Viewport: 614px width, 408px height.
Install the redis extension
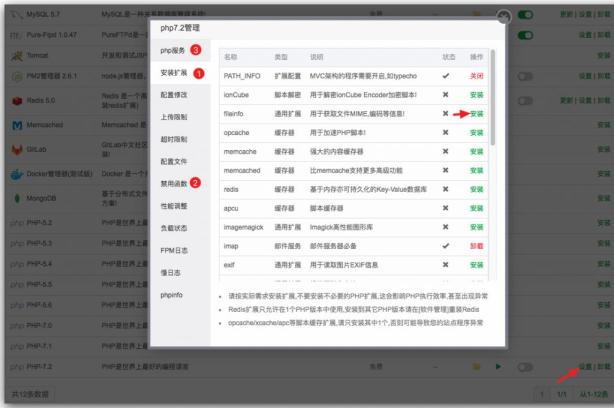coord(477,189)
